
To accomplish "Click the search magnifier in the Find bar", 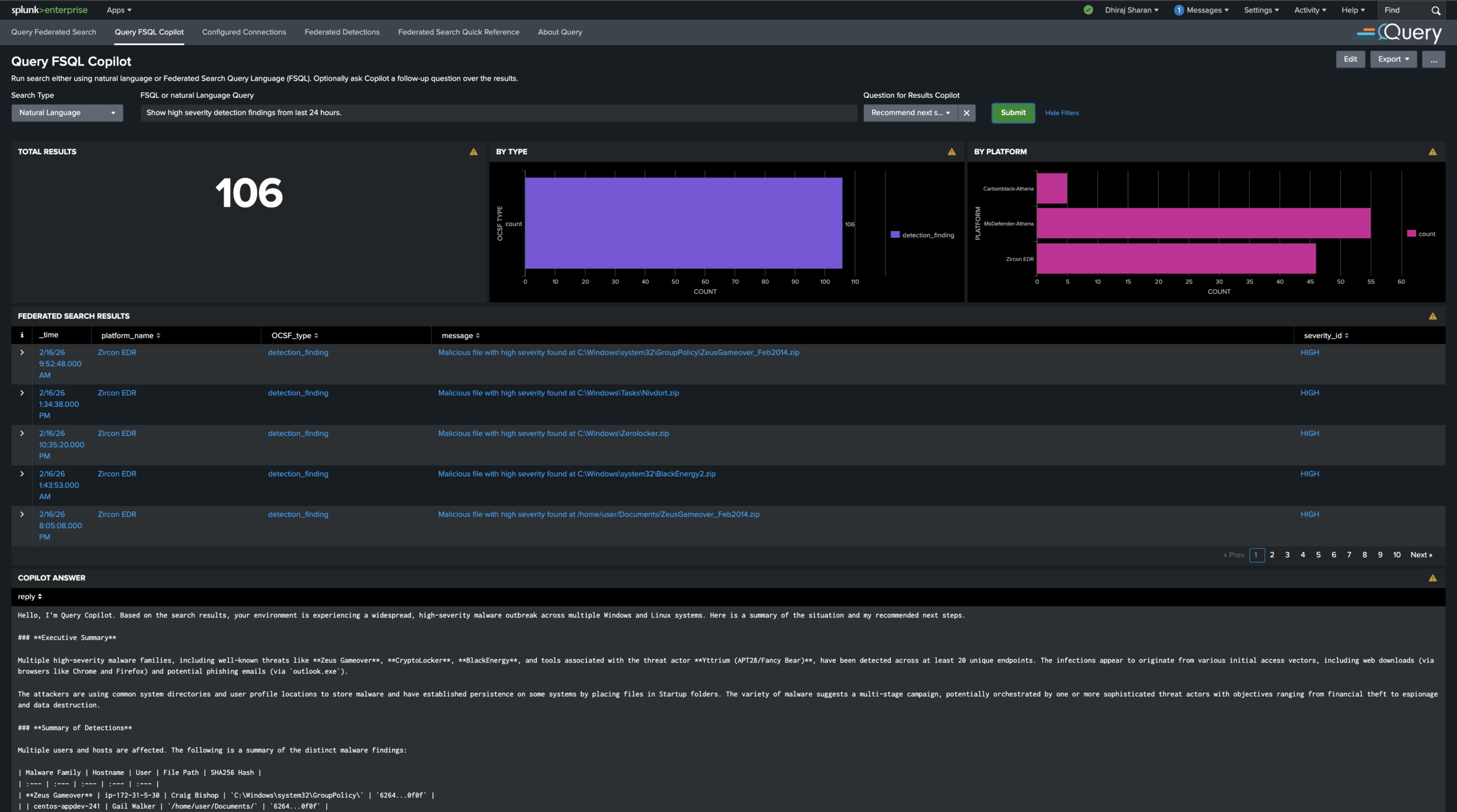I will click(x=1437, y=10).
